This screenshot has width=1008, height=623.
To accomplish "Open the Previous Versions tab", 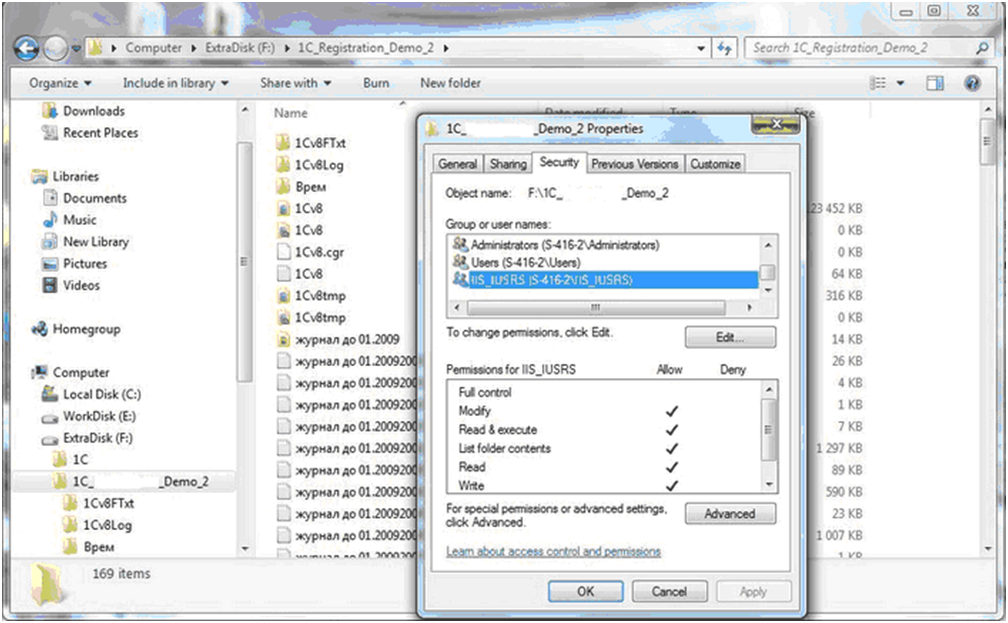I will (634, 164).
